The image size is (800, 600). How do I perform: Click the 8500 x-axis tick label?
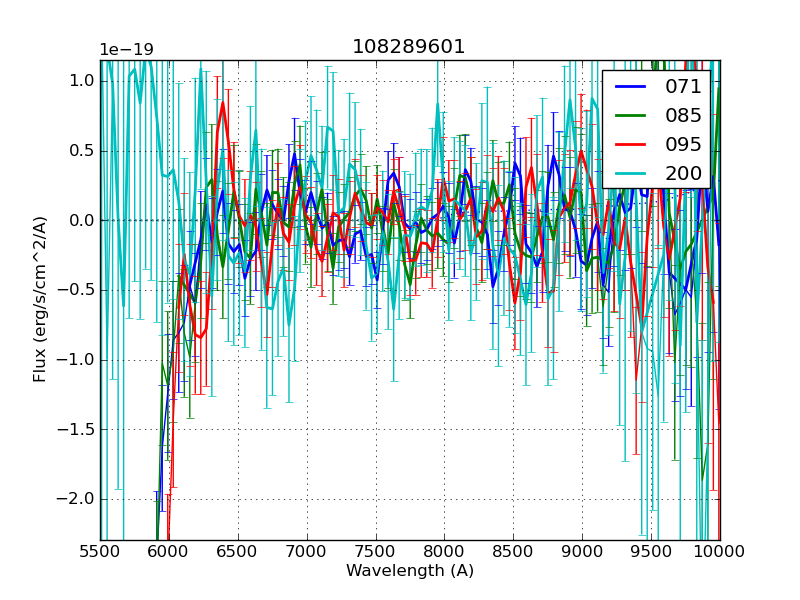point(514,551)
